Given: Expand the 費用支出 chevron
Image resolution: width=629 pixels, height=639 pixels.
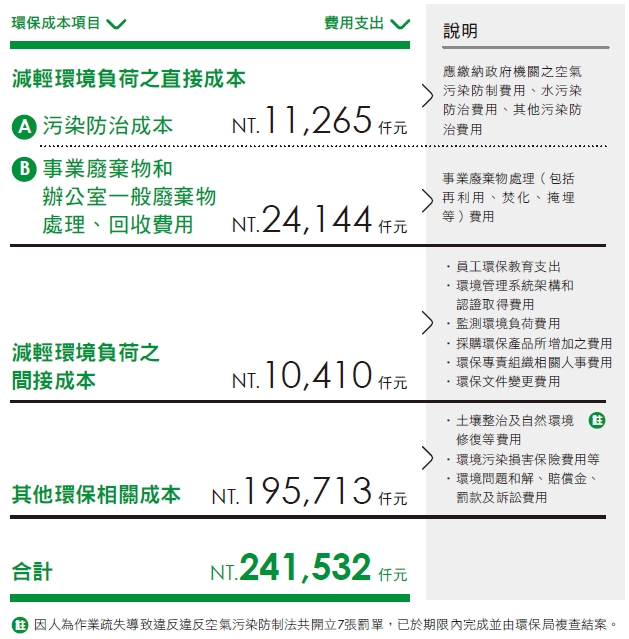Looking at the screenshot, I should pyautogui.click(x=400, y=24).
